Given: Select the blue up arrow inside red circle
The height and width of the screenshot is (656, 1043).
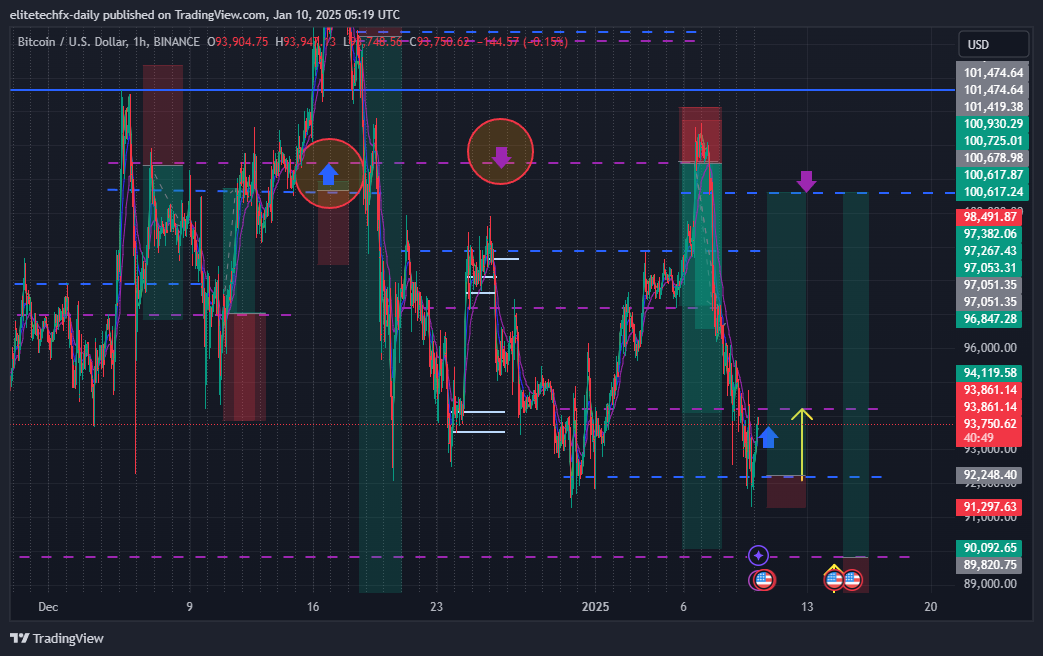Looking at the screenshot, I should pos(329,174).
